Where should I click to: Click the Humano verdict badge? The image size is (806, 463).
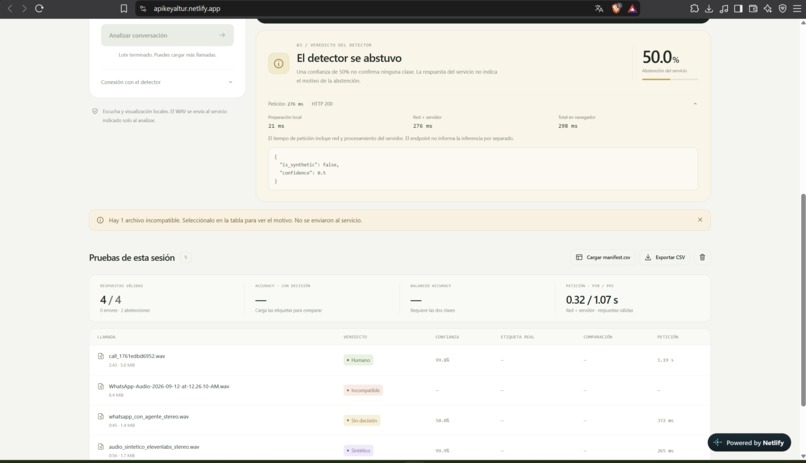click(x=358, y=360)
